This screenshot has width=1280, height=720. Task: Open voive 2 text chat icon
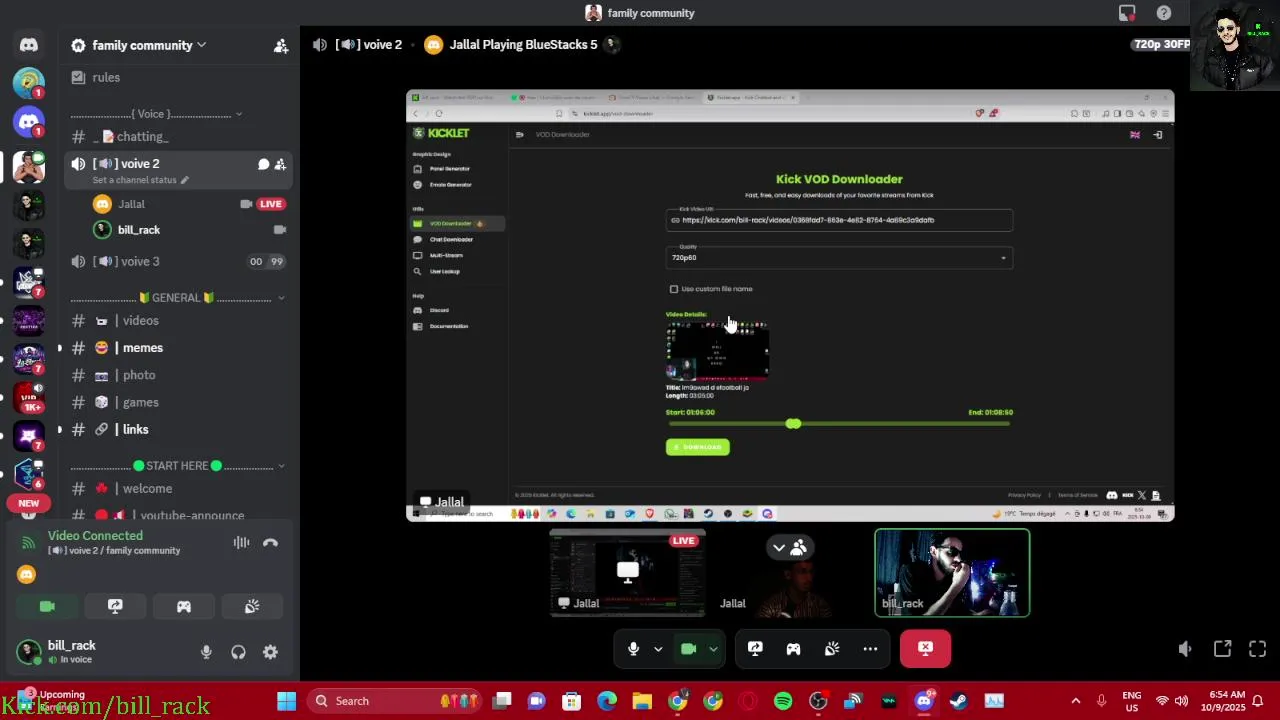(x=263, y=164)
